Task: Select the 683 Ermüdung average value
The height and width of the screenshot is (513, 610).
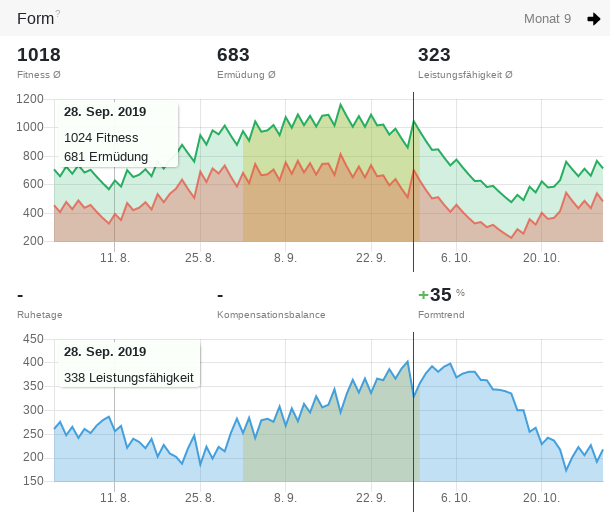Action: tap(233, 55)
